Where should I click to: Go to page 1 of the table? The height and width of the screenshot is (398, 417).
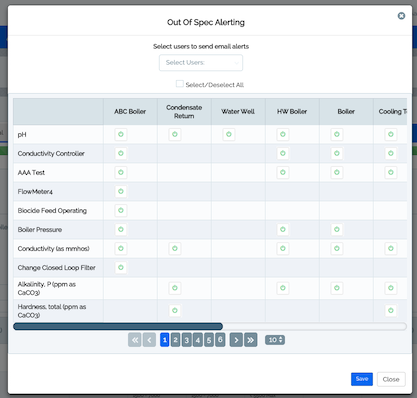click(164, 340)
